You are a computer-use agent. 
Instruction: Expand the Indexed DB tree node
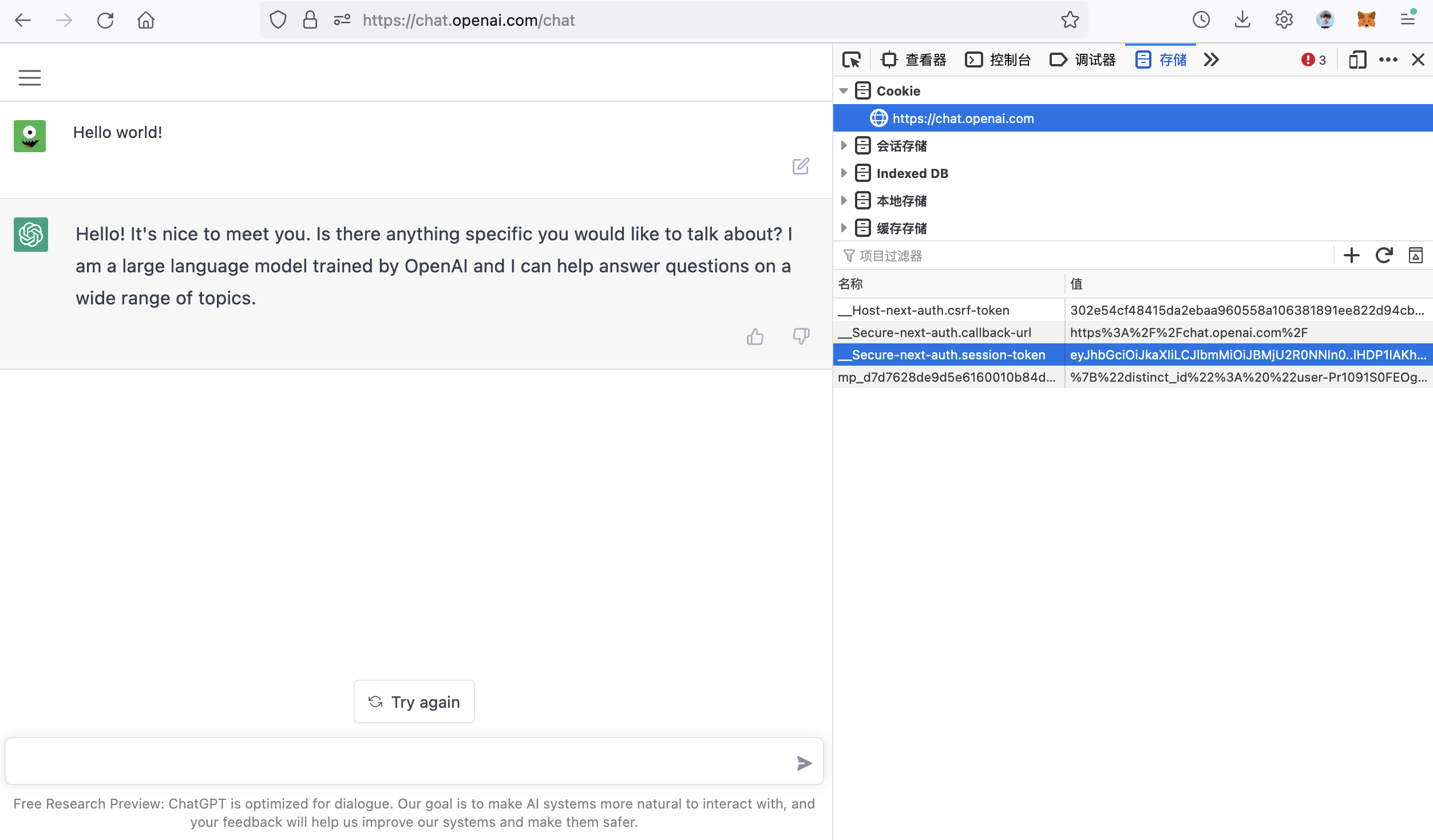(844, 173)
